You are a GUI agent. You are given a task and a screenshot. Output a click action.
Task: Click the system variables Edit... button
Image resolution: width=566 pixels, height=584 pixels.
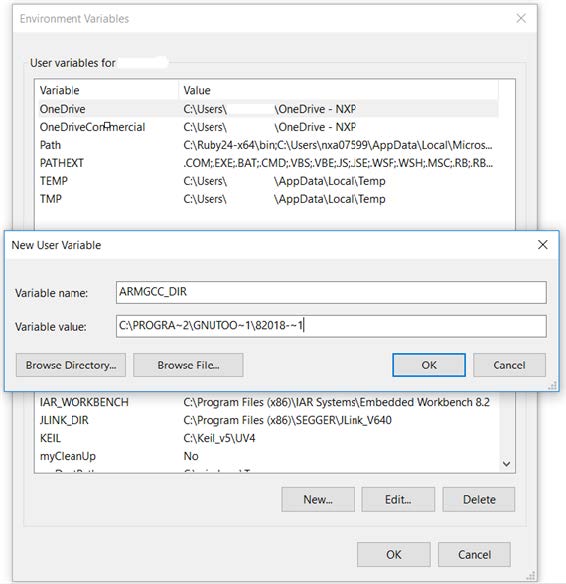click(x=398, y=499)
